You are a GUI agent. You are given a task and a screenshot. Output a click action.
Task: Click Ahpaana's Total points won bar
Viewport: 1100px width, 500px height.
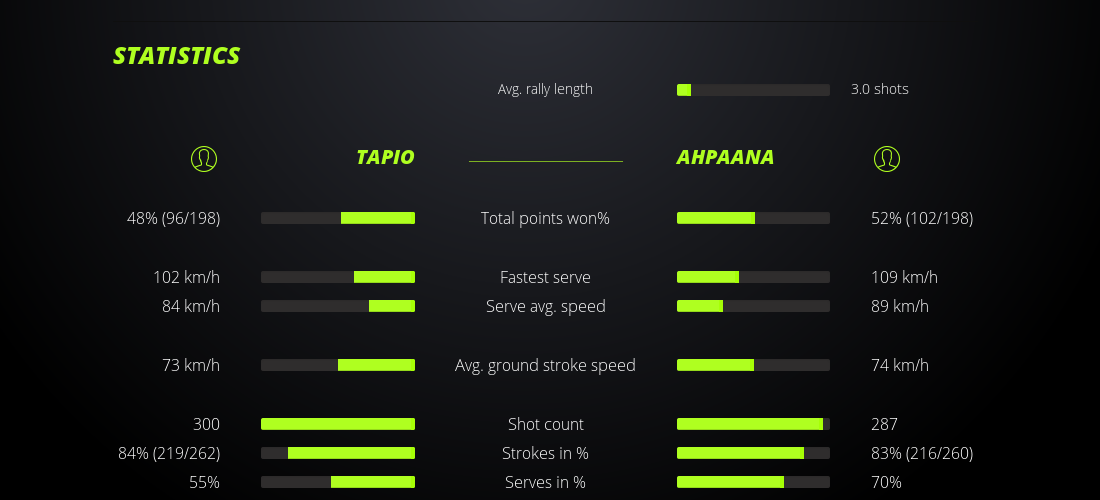pos(753,218)
